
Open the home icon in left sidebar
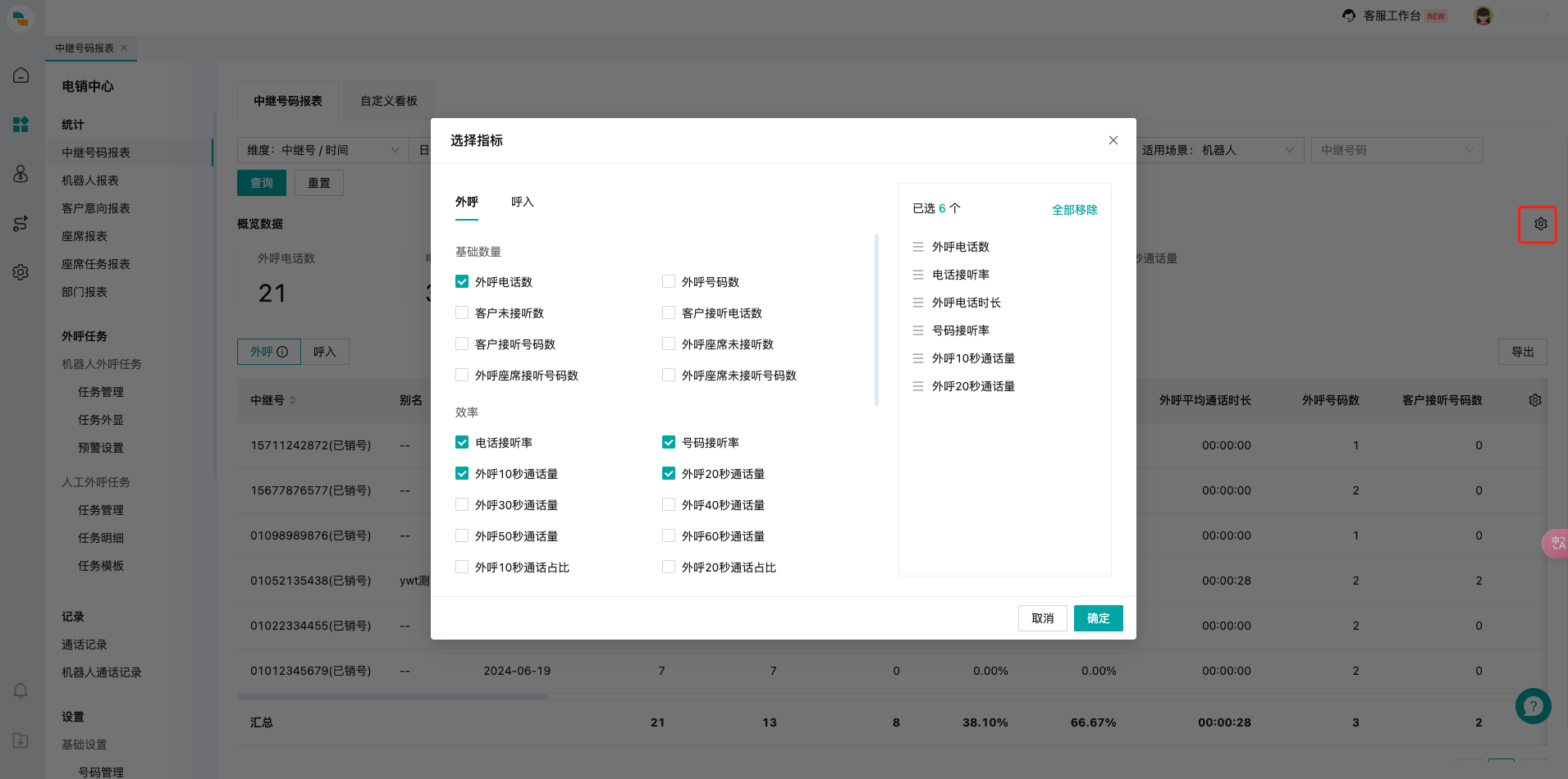[x=21, y=75]
